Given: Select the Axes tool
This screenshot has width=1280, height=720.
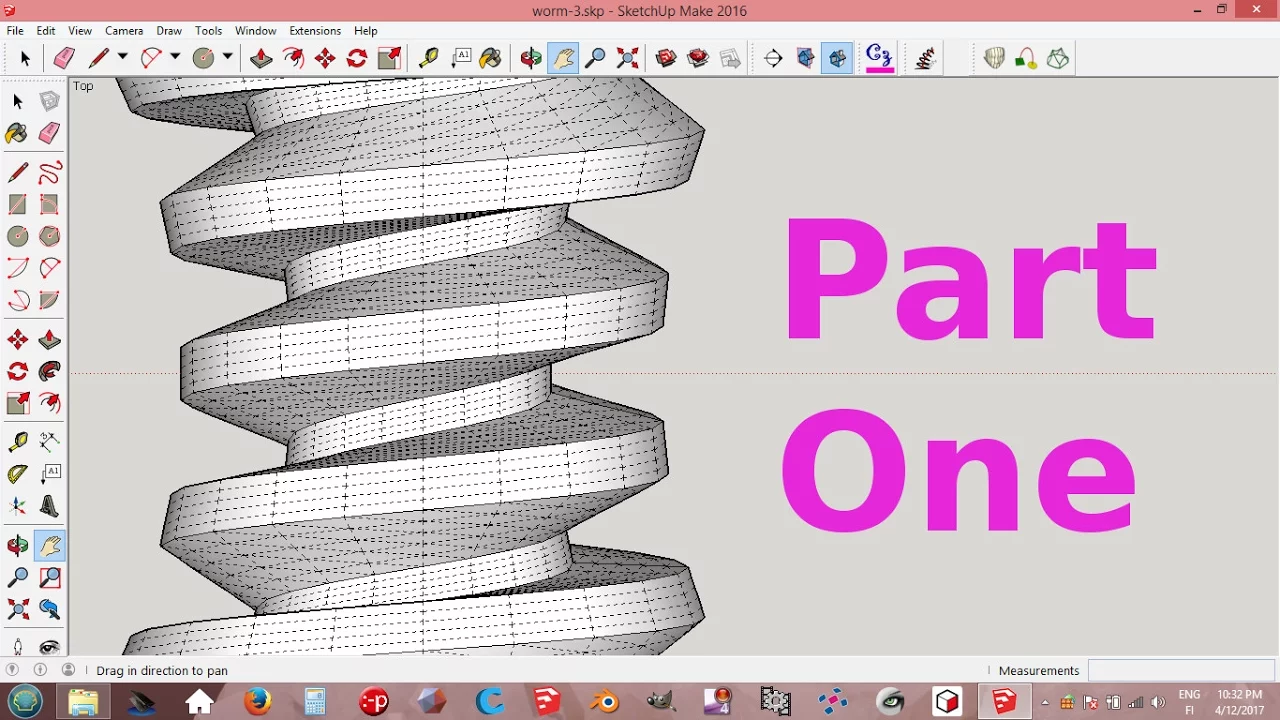Looking at the screenshot, I should (18, 506).
